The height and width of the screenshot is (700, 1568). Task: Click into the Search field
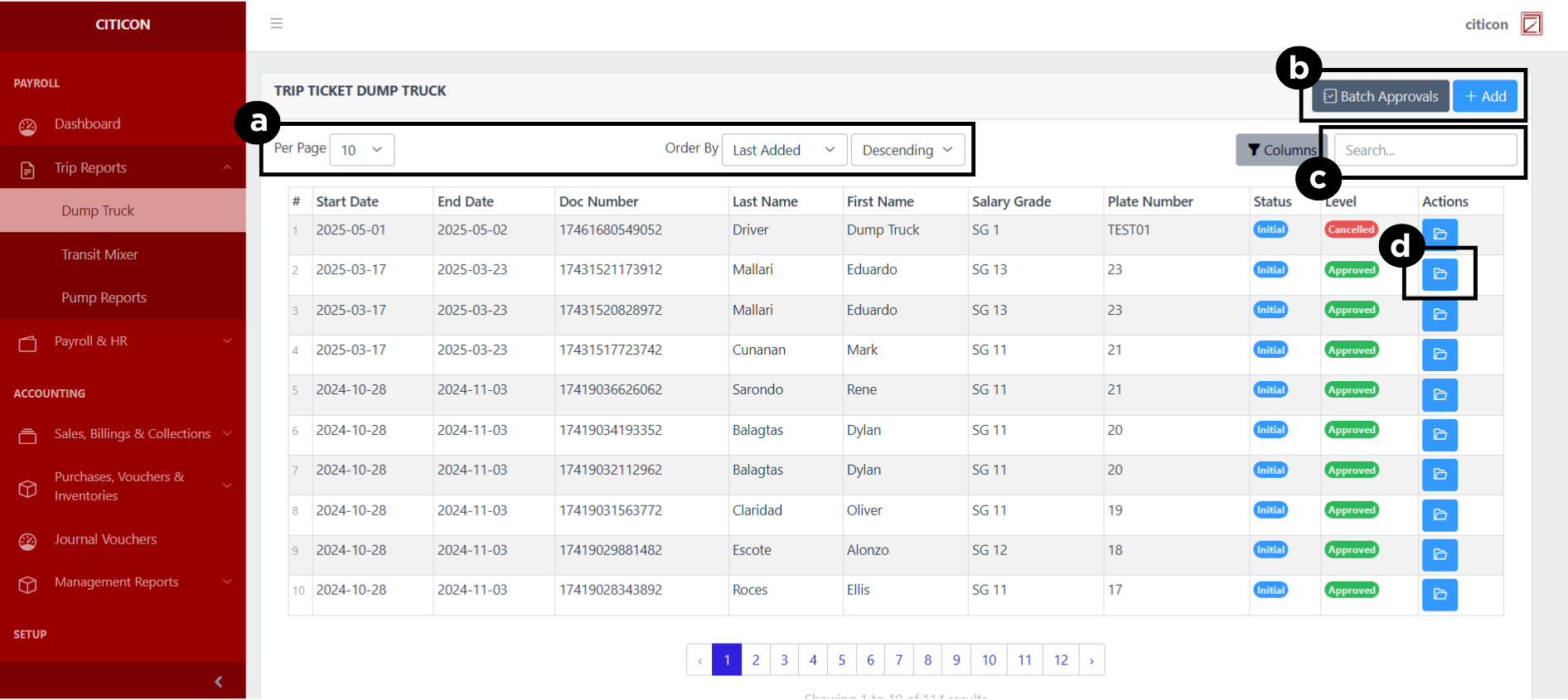point(1425,150)
